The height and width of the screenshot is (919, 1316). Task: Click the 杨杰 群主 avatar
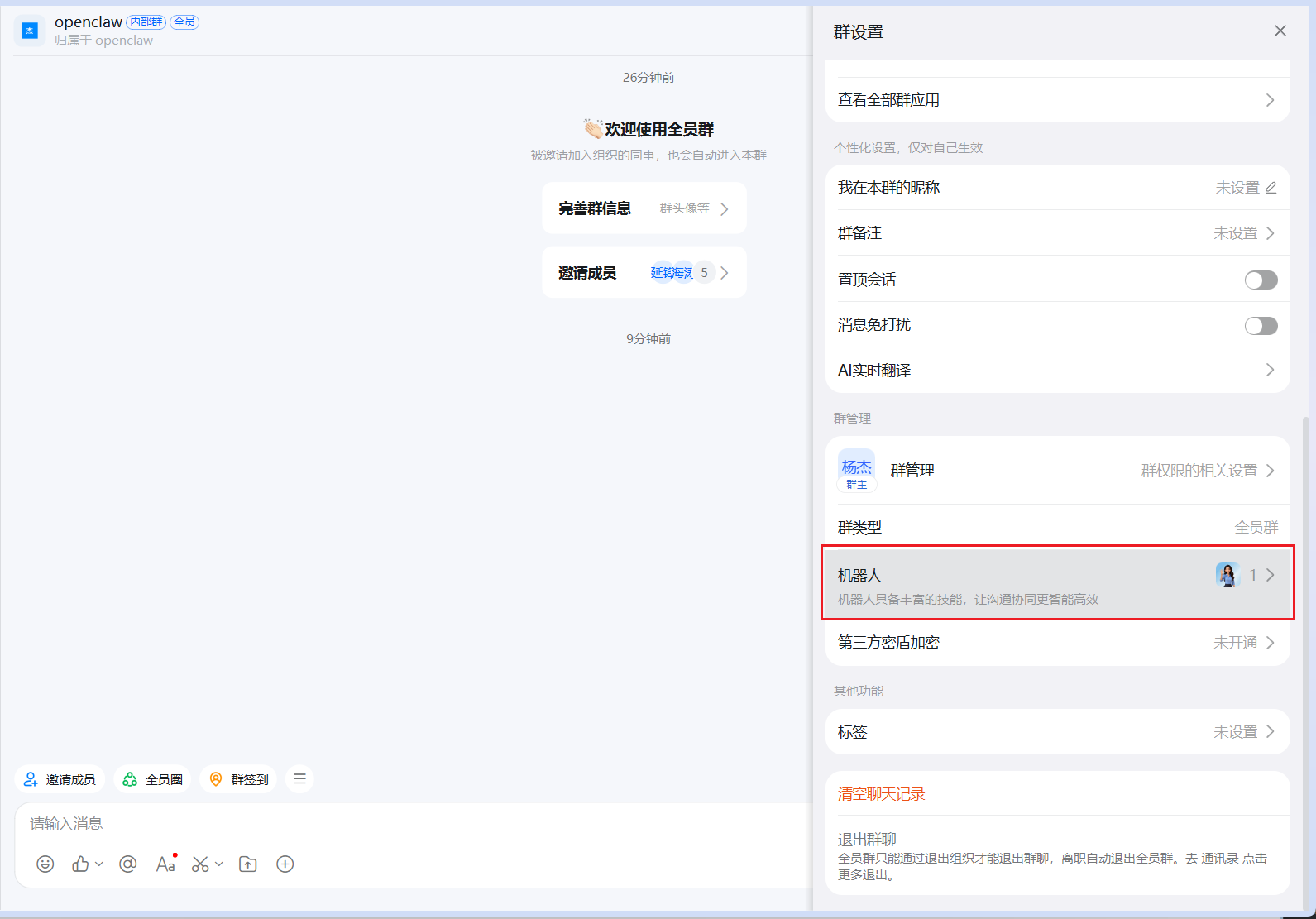(x=857, y=471)
